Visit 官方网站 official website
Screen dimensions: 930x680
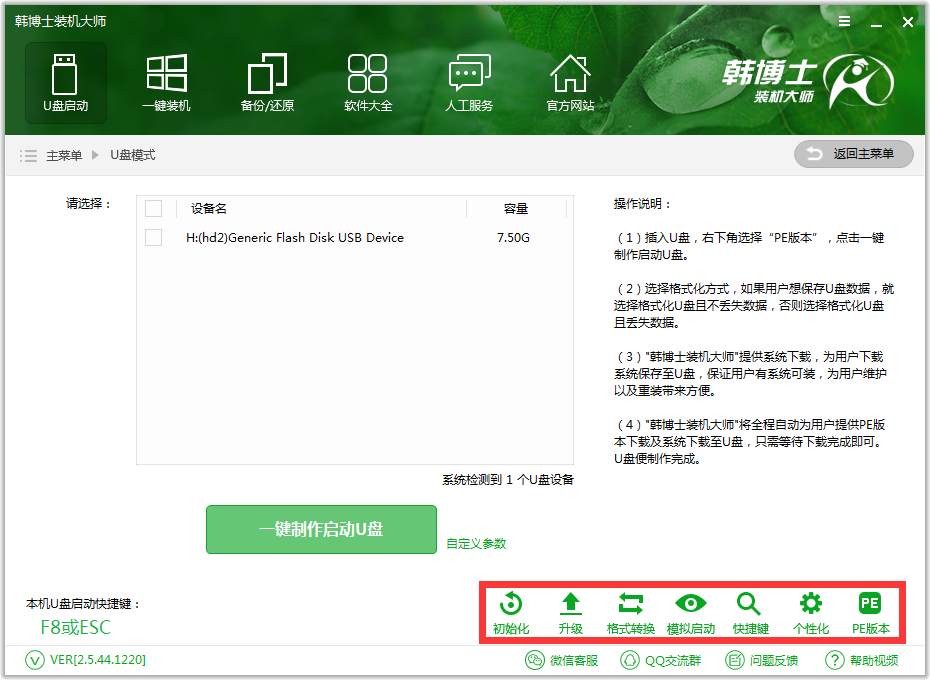tap(570, 83)
